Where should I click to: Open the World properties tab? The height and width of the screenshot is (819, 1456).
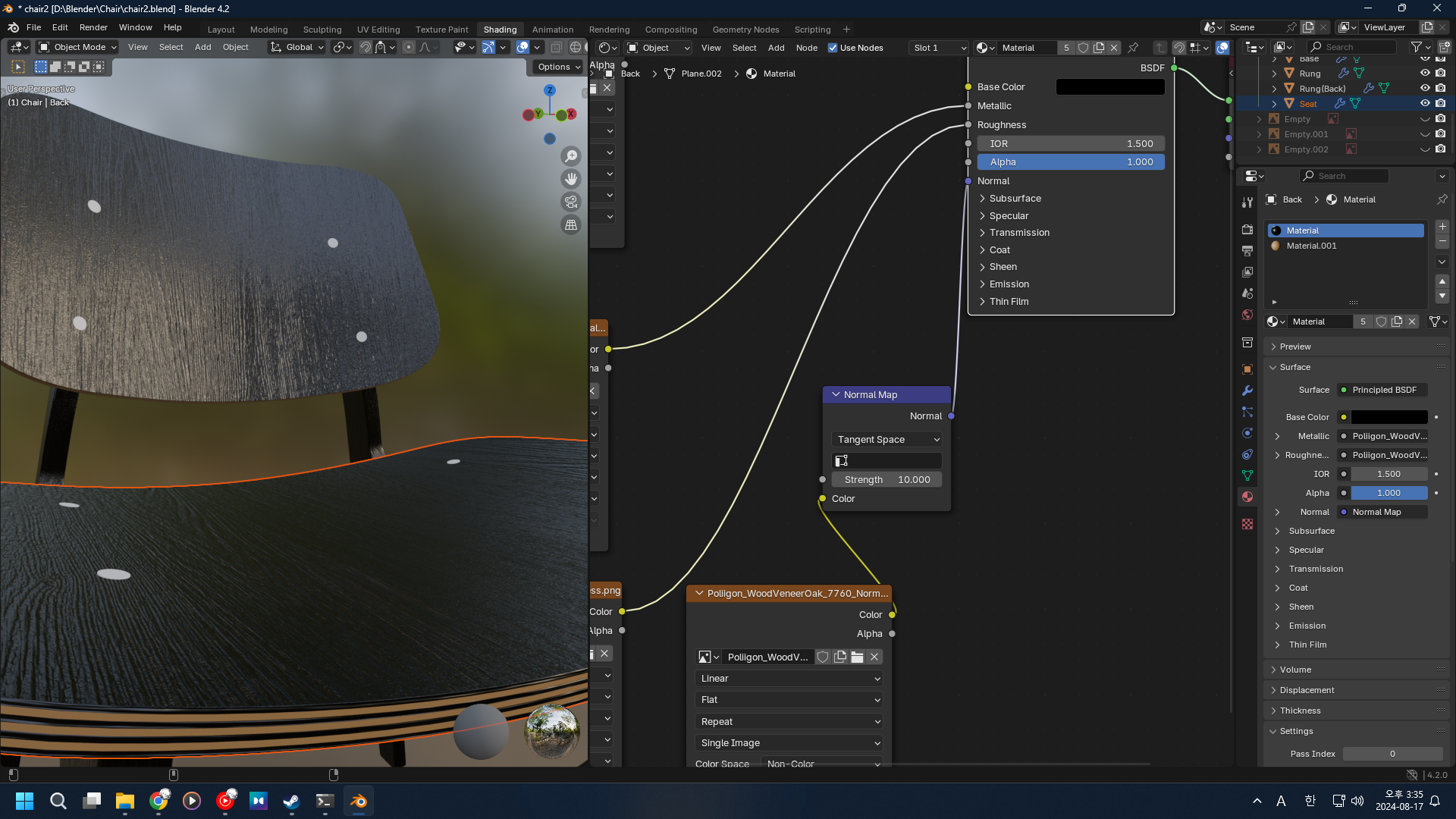point(1247,314)
